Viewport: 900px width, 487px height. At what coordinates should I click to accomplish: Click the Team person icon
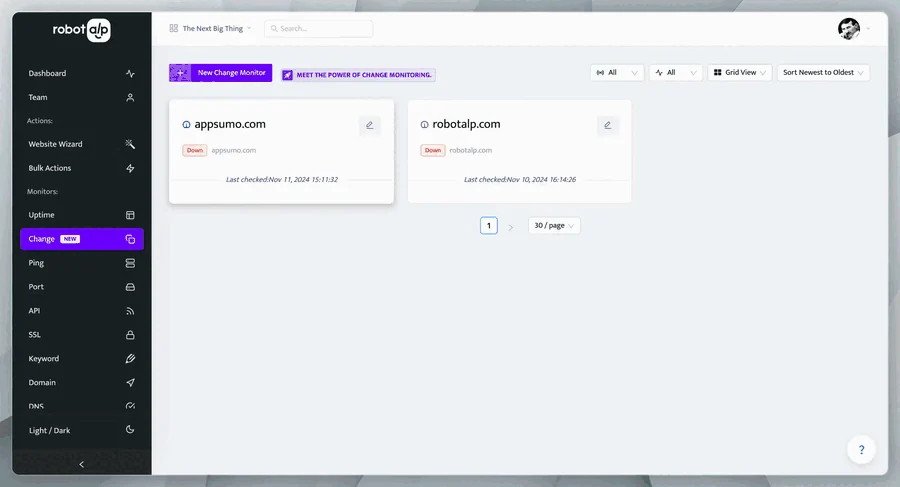point(130,98)
